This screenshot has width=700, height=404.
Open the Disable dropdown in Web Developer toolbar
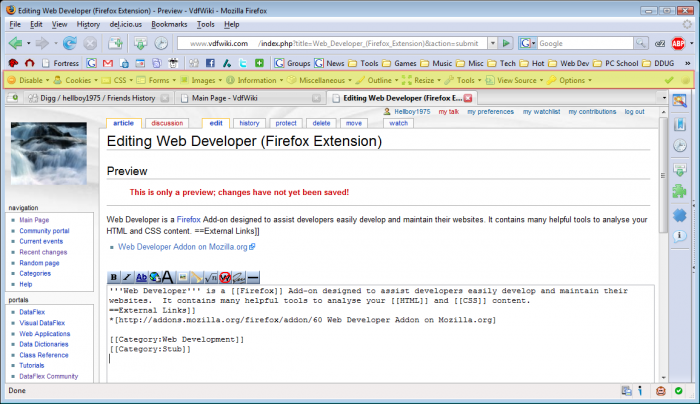tap(32, 80)
